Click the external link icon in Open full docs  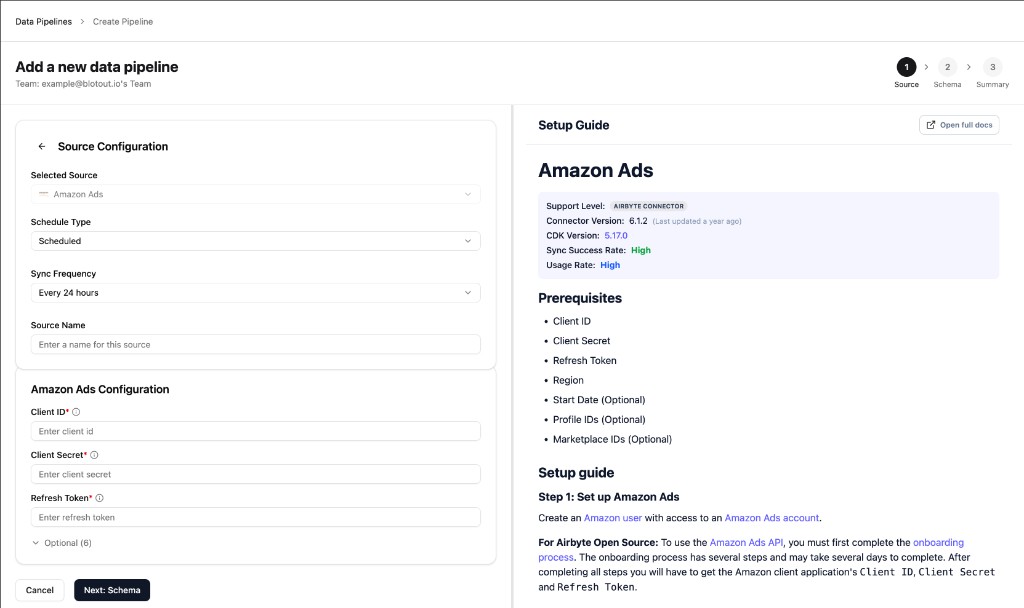931,125
